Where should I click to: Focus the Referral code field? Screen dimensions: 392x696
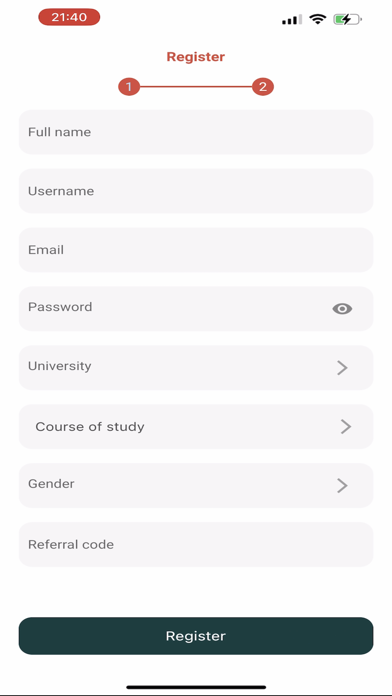coord(196,545)
